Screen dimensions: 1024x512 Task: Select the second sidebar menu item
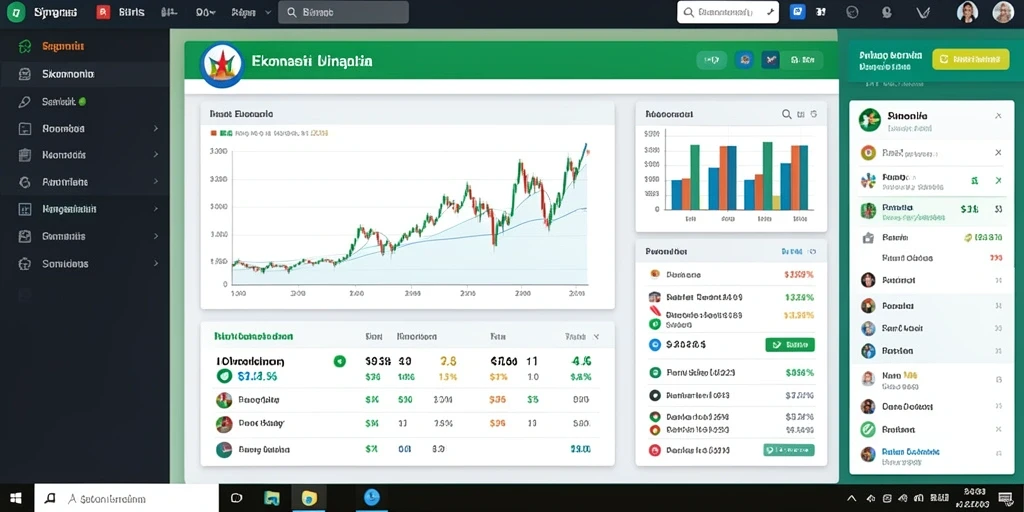coord(85,74)
